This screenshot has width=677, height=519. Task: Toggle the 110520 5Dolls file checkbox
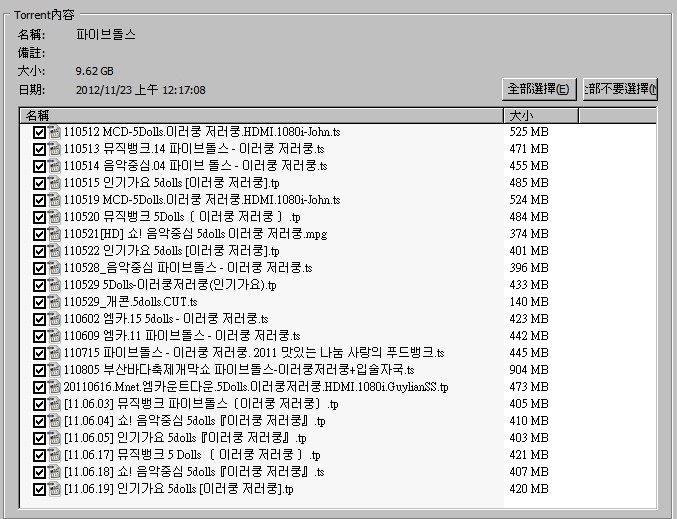tap(39, 217)
